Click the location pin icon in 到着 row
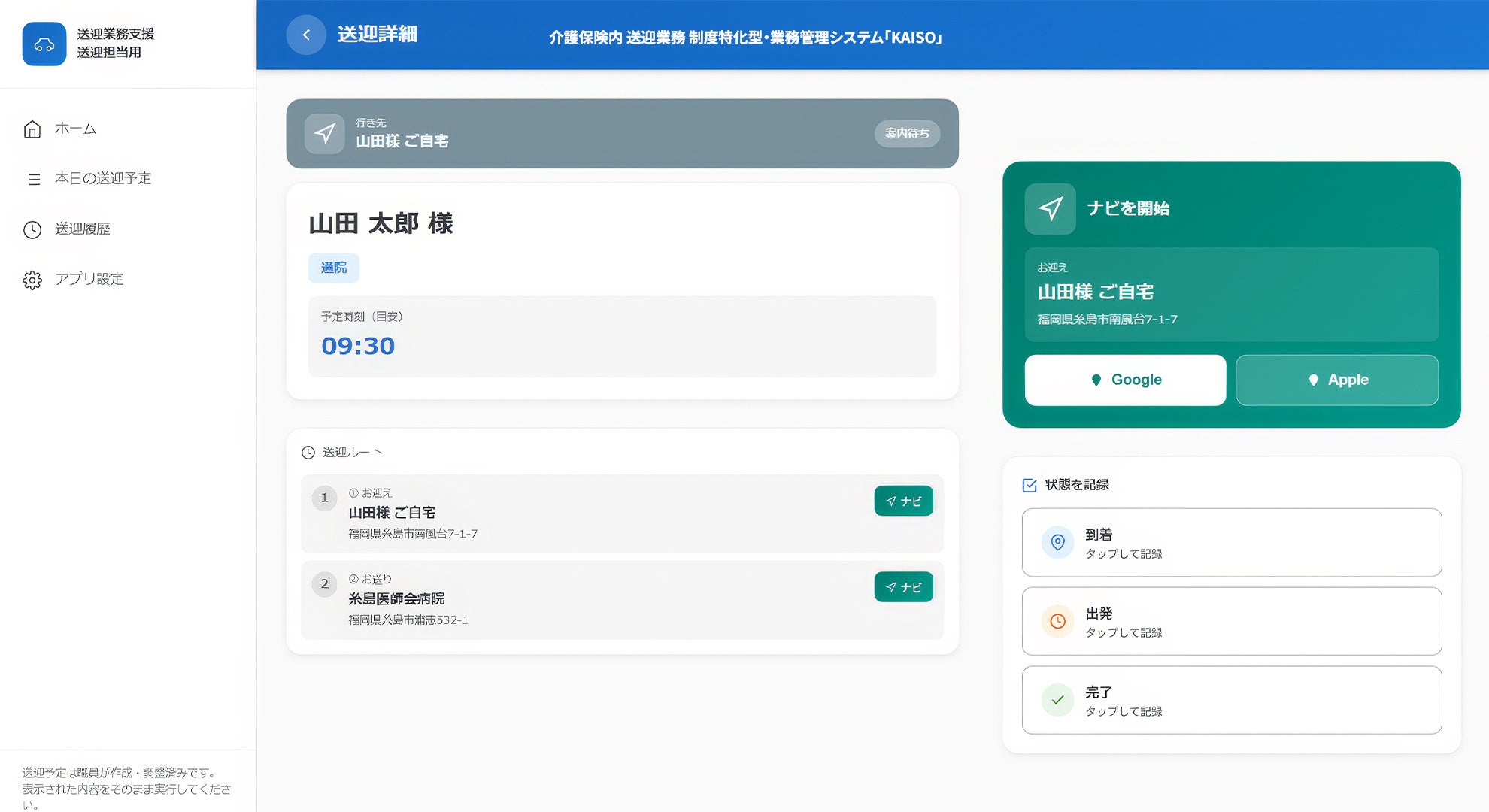Image resolution: width=1489 pixels, height=812 pixels. pos(1057,542)
